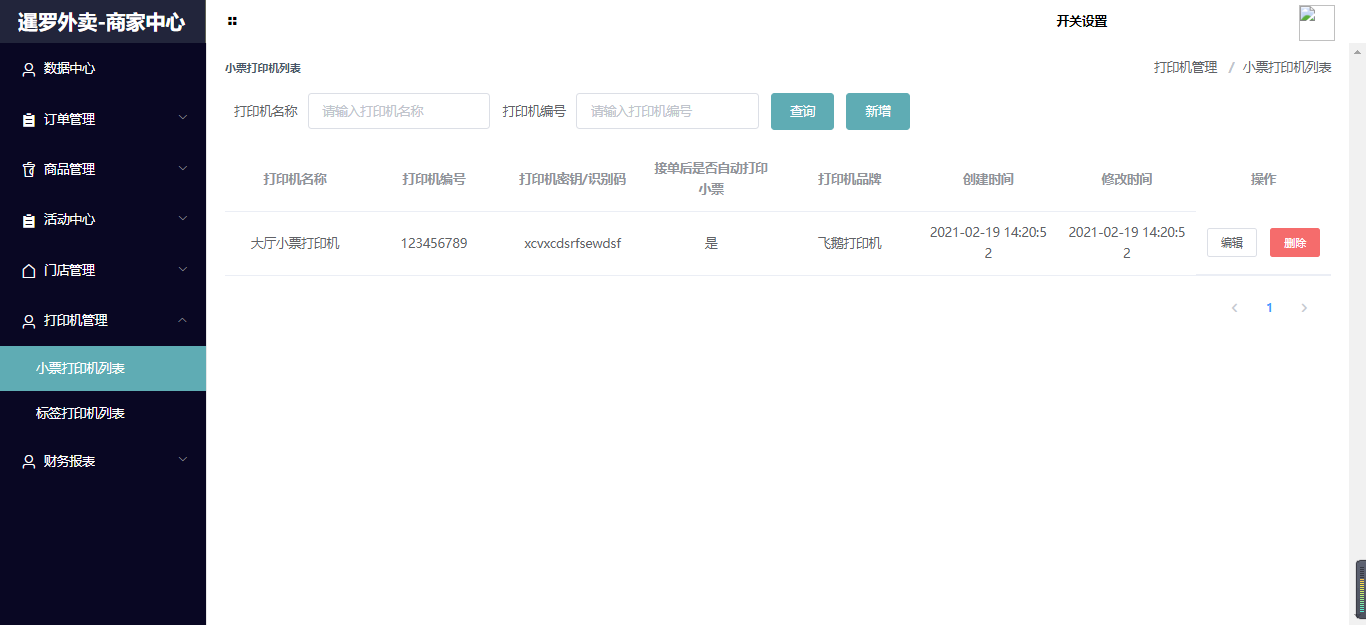Select 小票打印机列表 in the sidebar
1366x625 pixels.
103,368
